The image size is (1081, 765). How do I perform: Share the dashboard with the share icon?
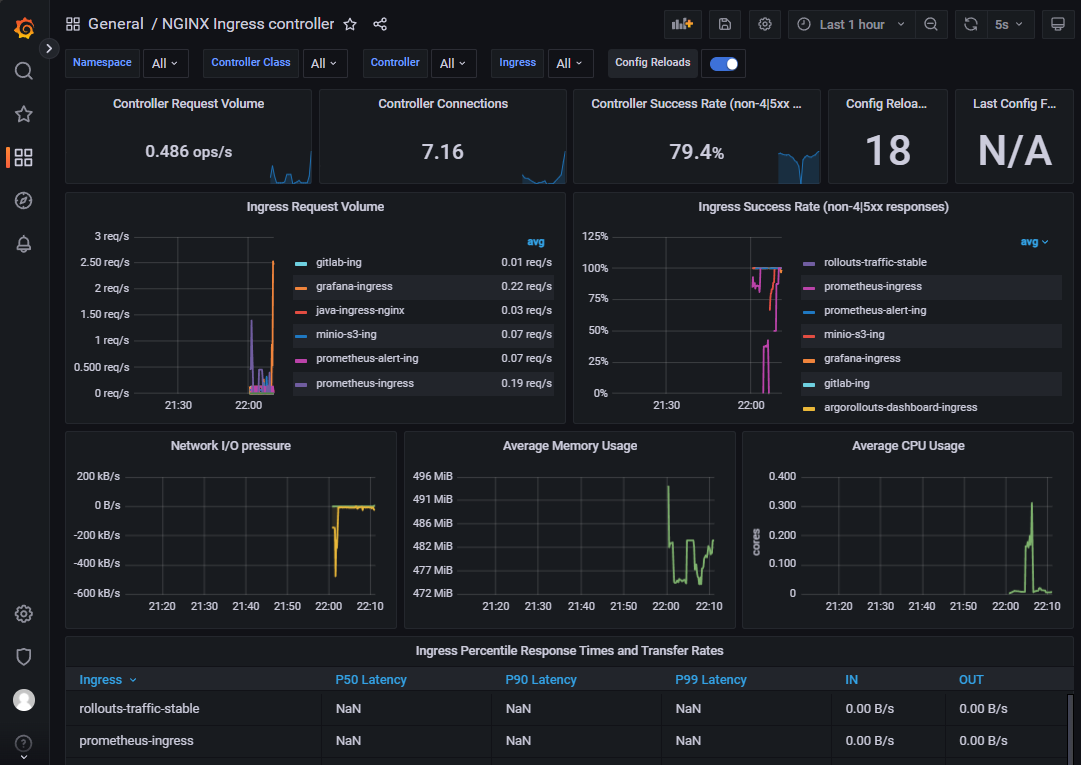pos(380,24)
